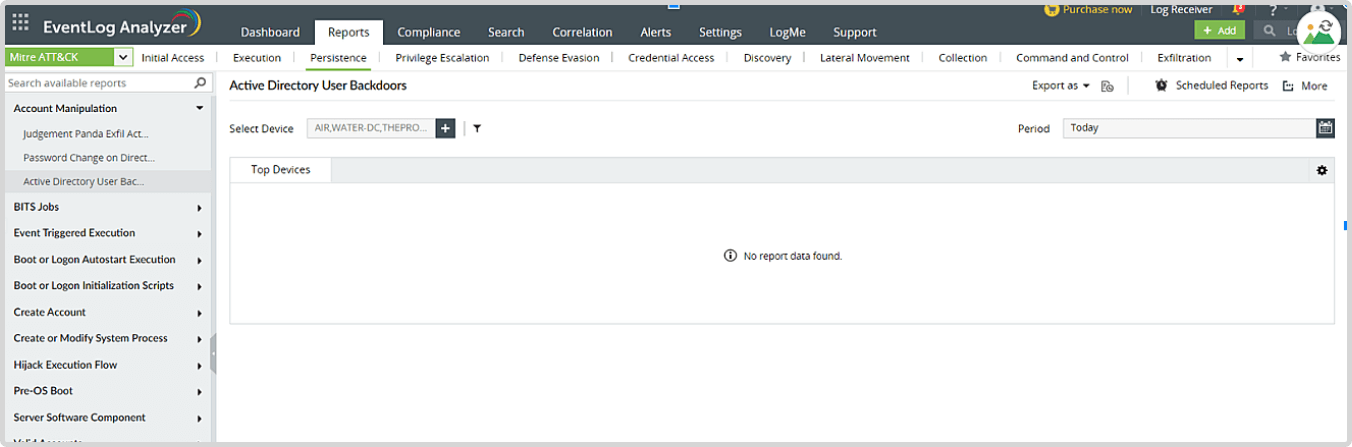Select the Collection tactic
1352x447 pixels.
pos(963,58)
